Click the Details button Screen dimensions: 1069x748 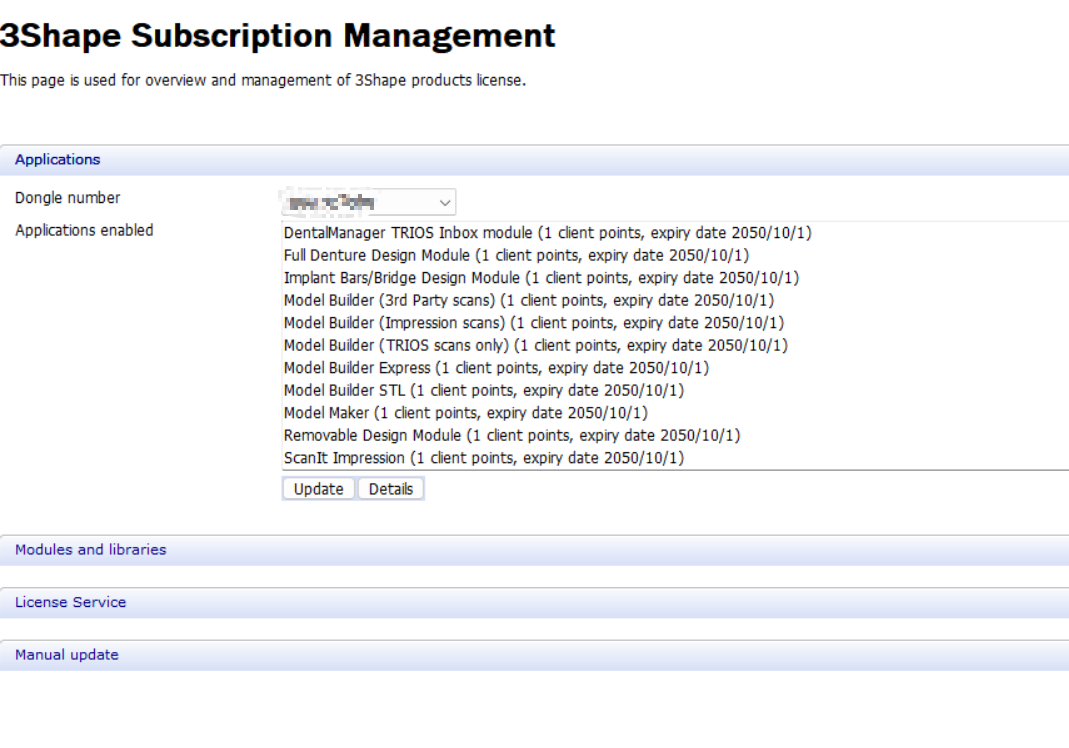click(391, 489)
